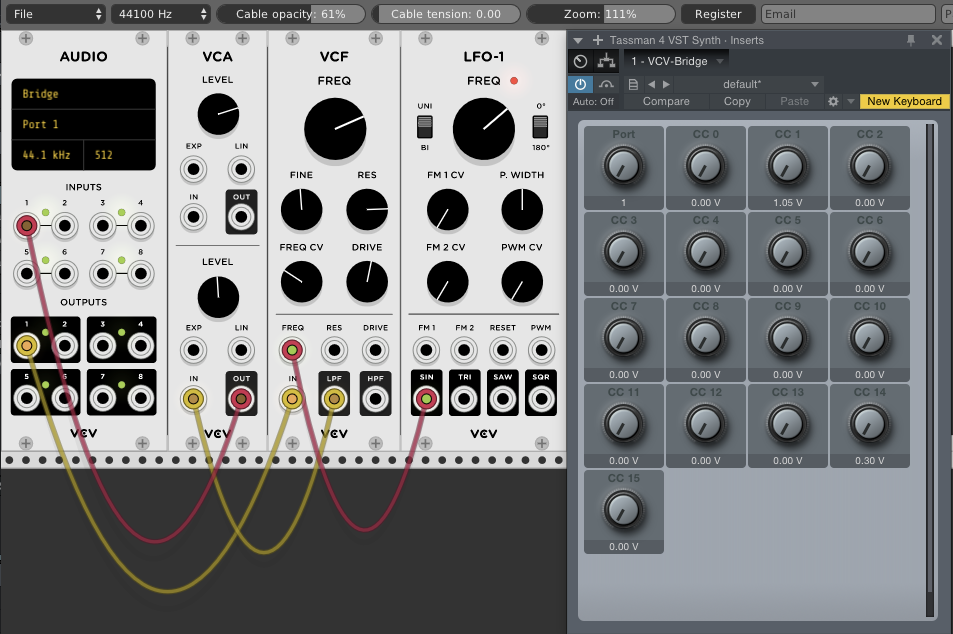Click Bridge driver row in AUDIO display
Screen dimensions: 953x634
83,94
